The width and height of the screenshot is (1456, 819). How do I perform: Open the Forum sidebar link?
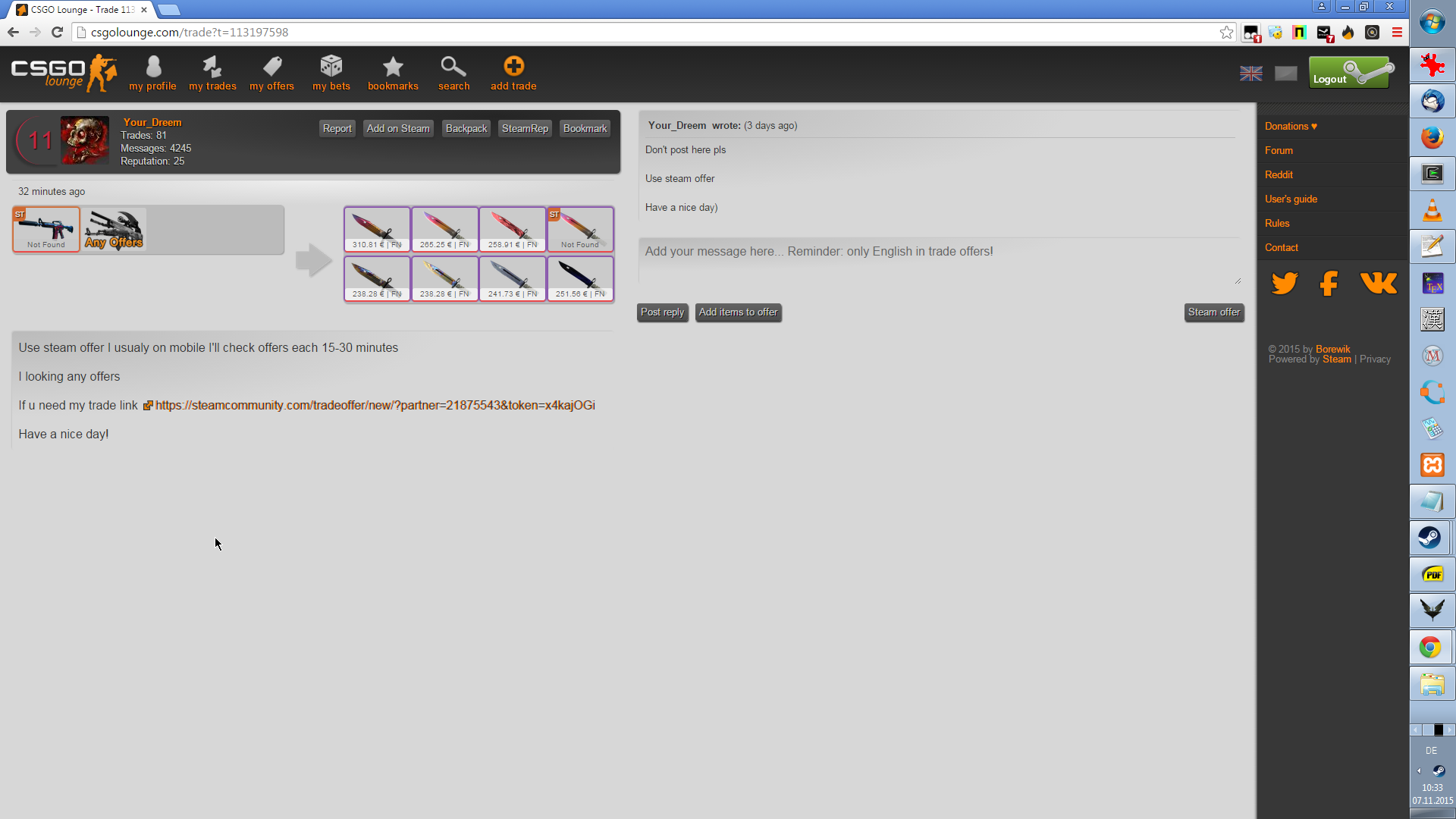tap(1279, 151)
